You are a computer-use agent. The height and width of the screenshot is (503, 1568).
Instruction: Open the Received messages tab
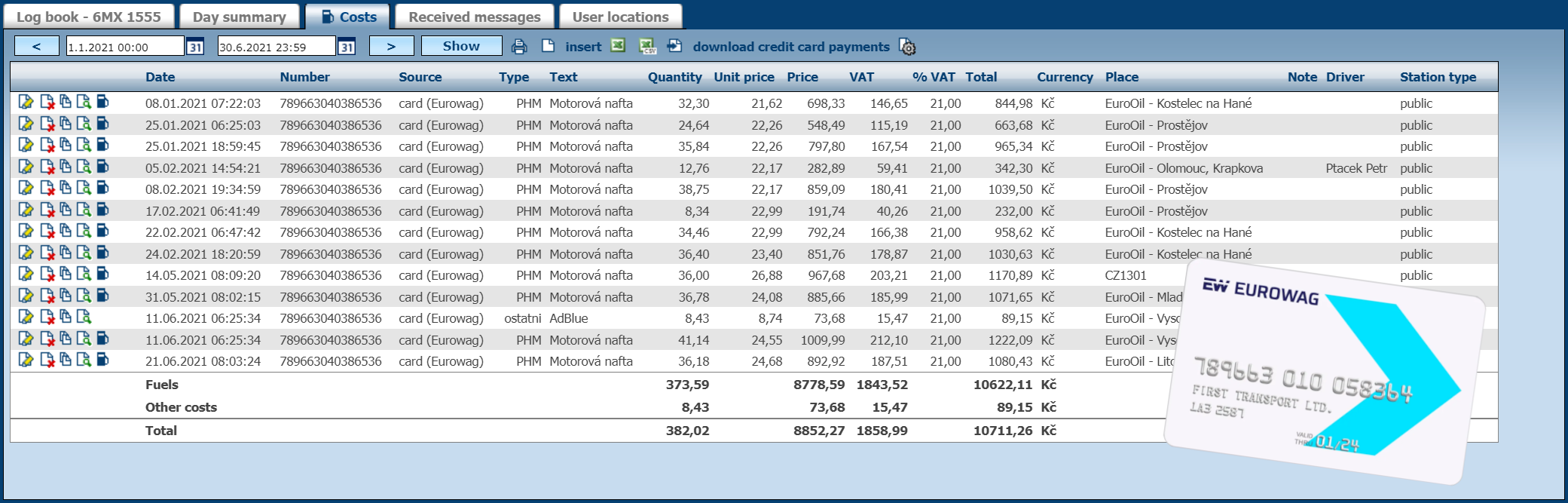coord(474,17)
